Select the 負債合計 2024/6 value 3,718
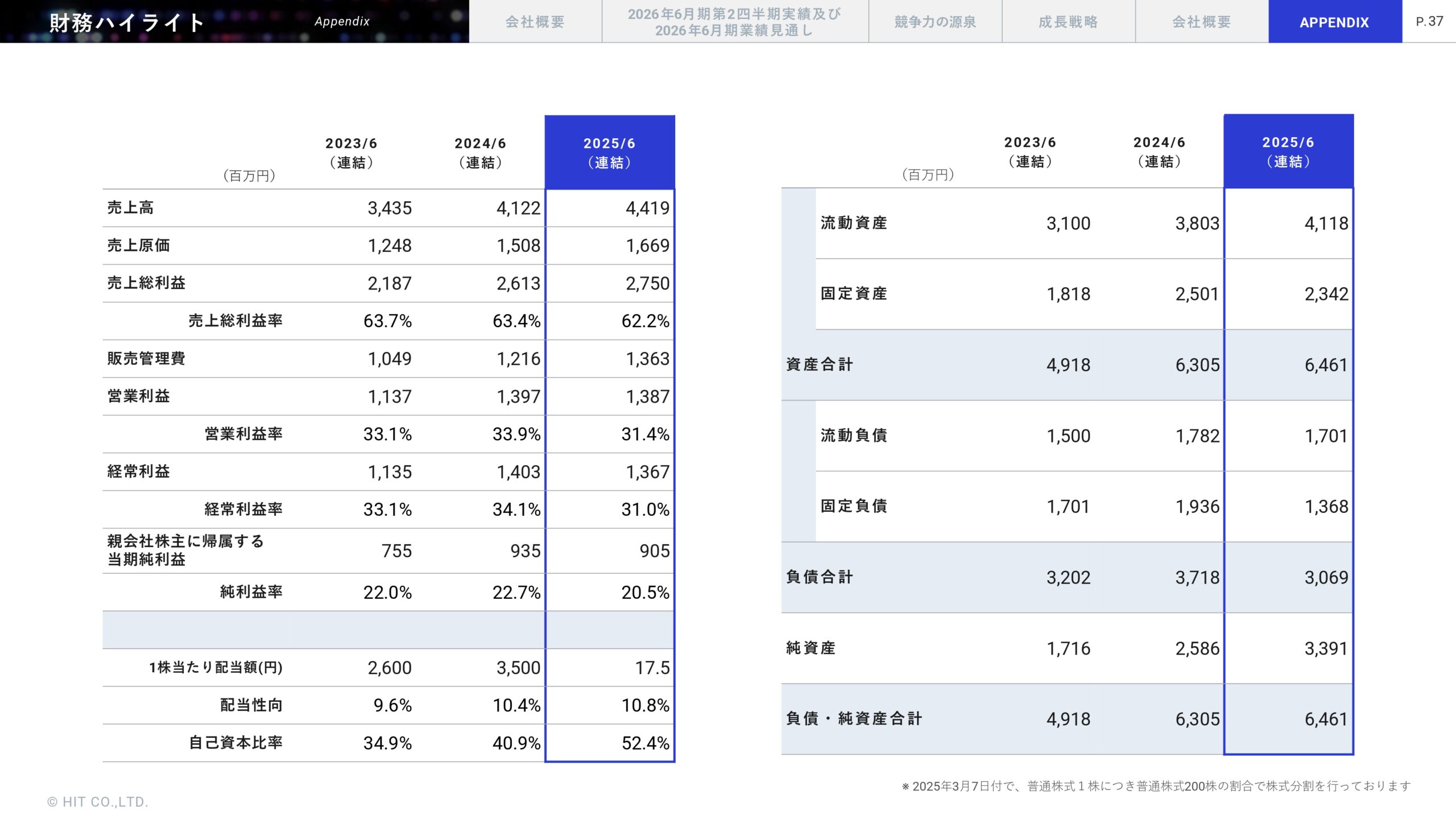Image resolution: width=1456 pixels, height=819 pixels. pos(1197,577)
